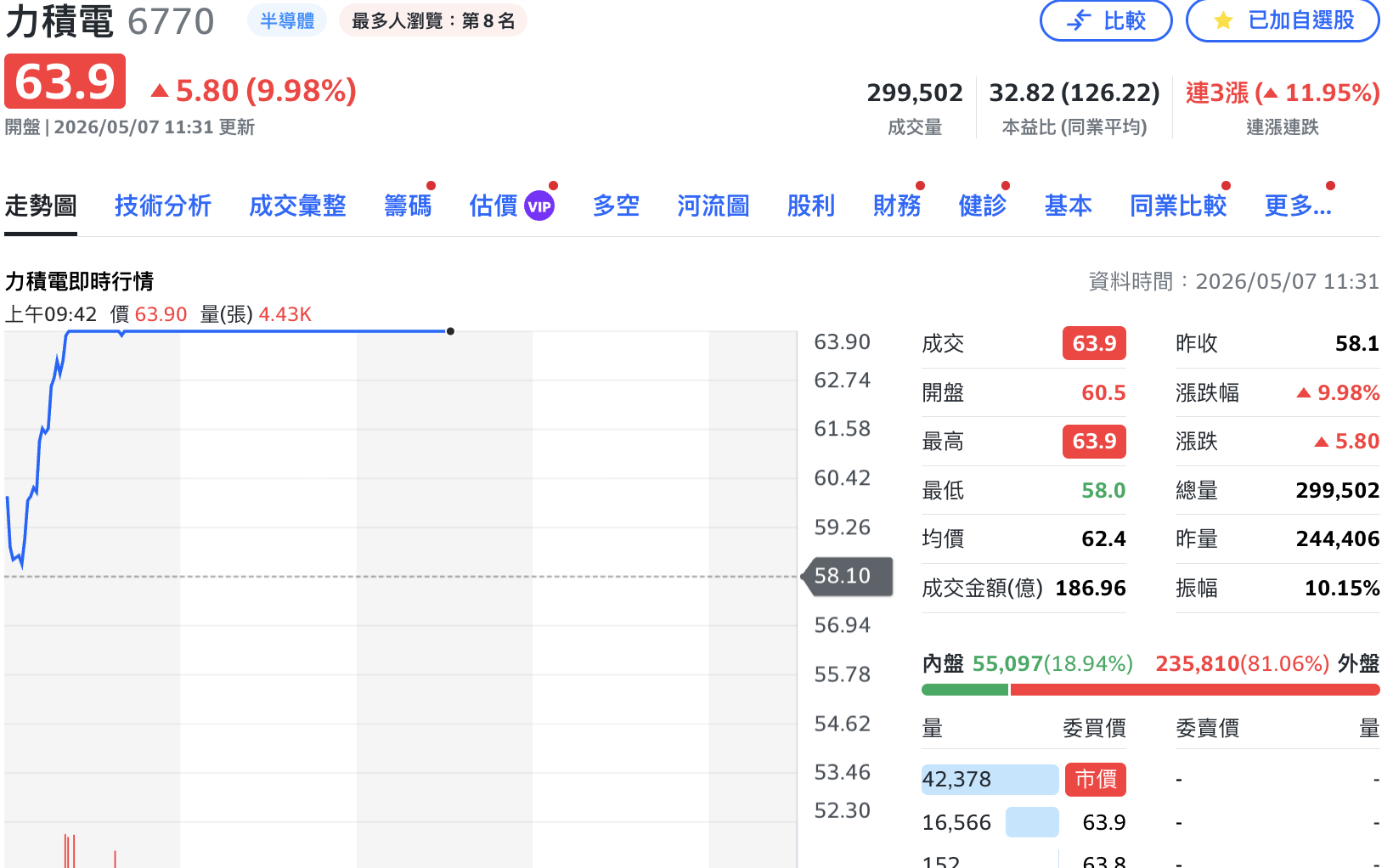Click the 委賣價 column header

[1207, 728]
